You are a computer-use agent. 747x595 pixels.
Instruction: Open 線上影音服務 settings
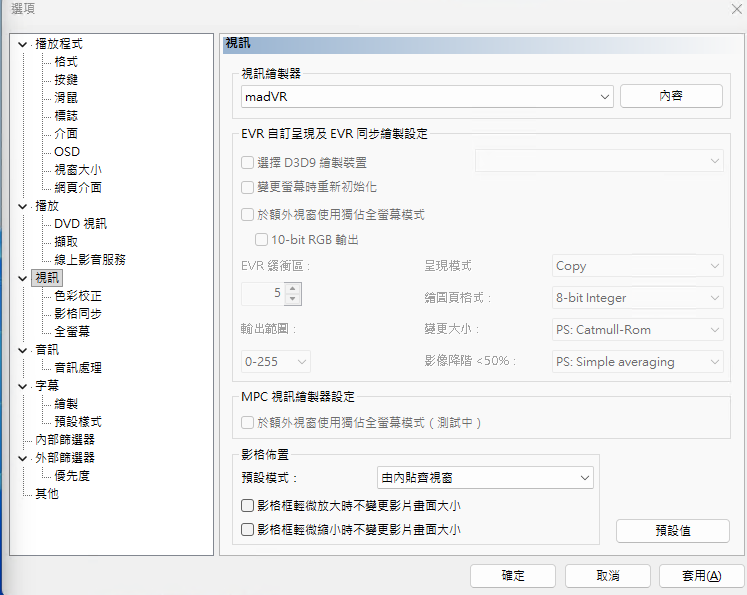[x=90, y=259]
